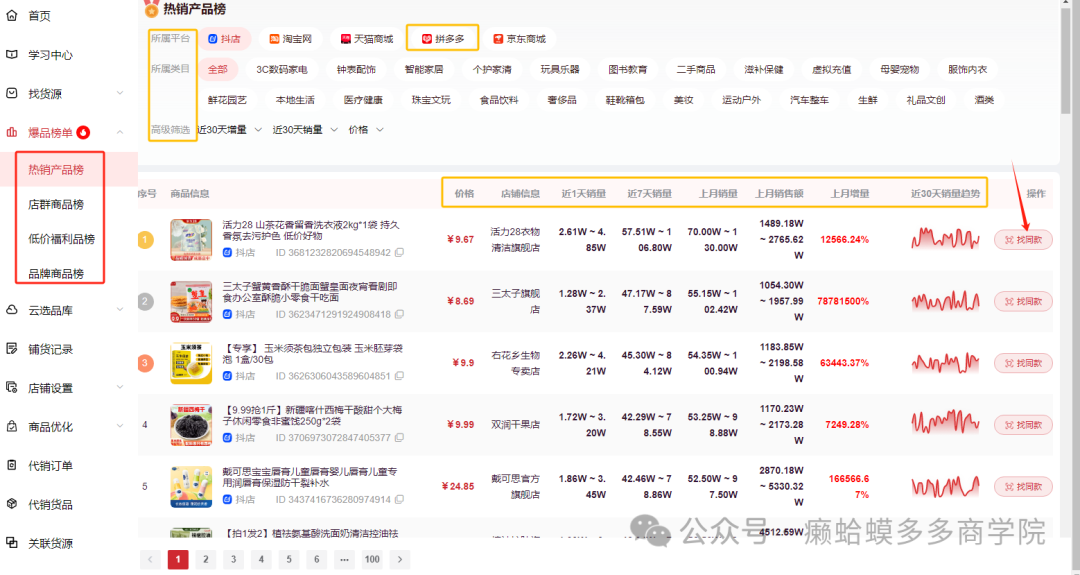Screen dimensions: 1080x575
Task: Click the 找货源 bag icon
Action: pos(12,93)
